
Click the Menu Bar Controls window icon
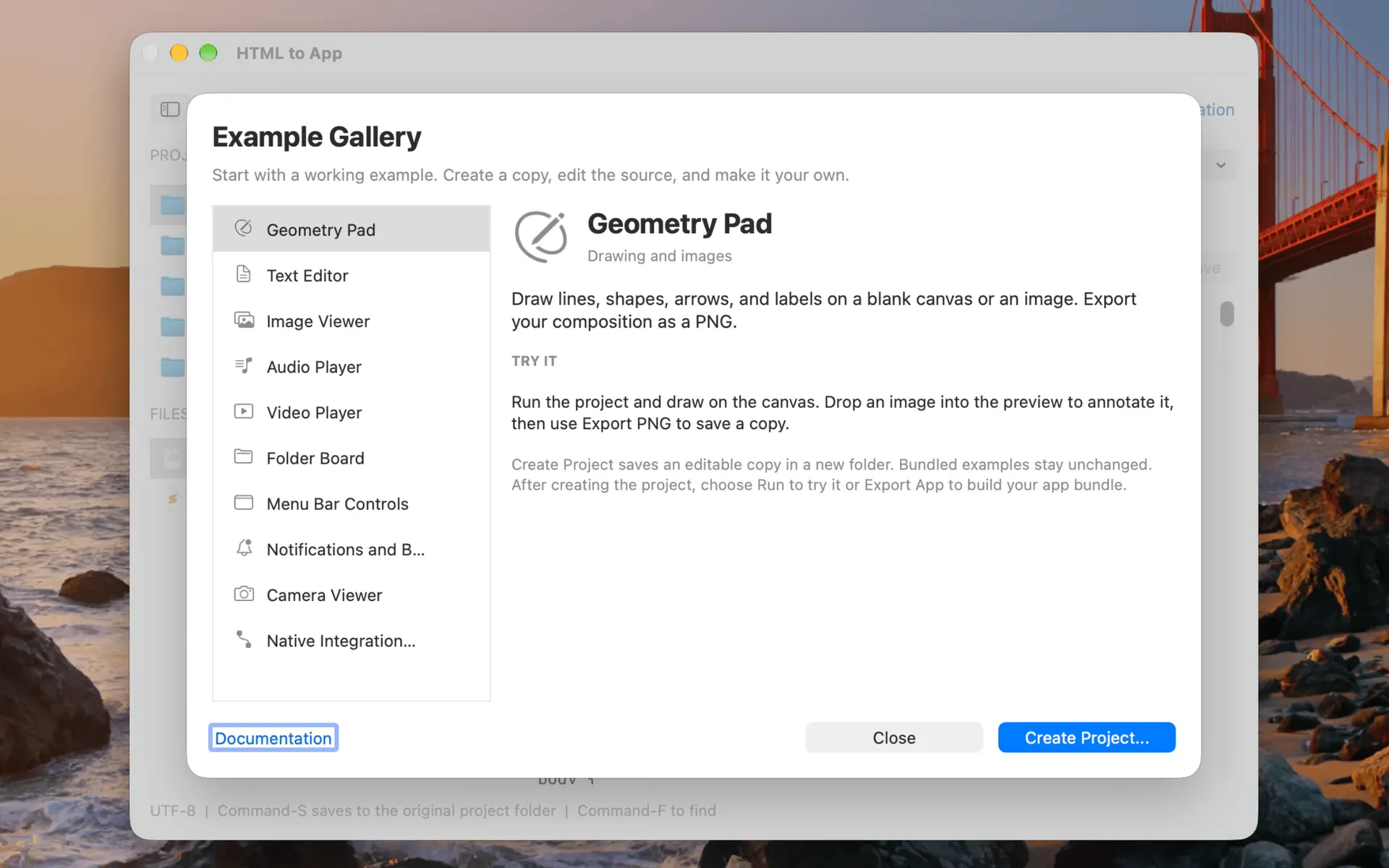click(x=244, y=502)
